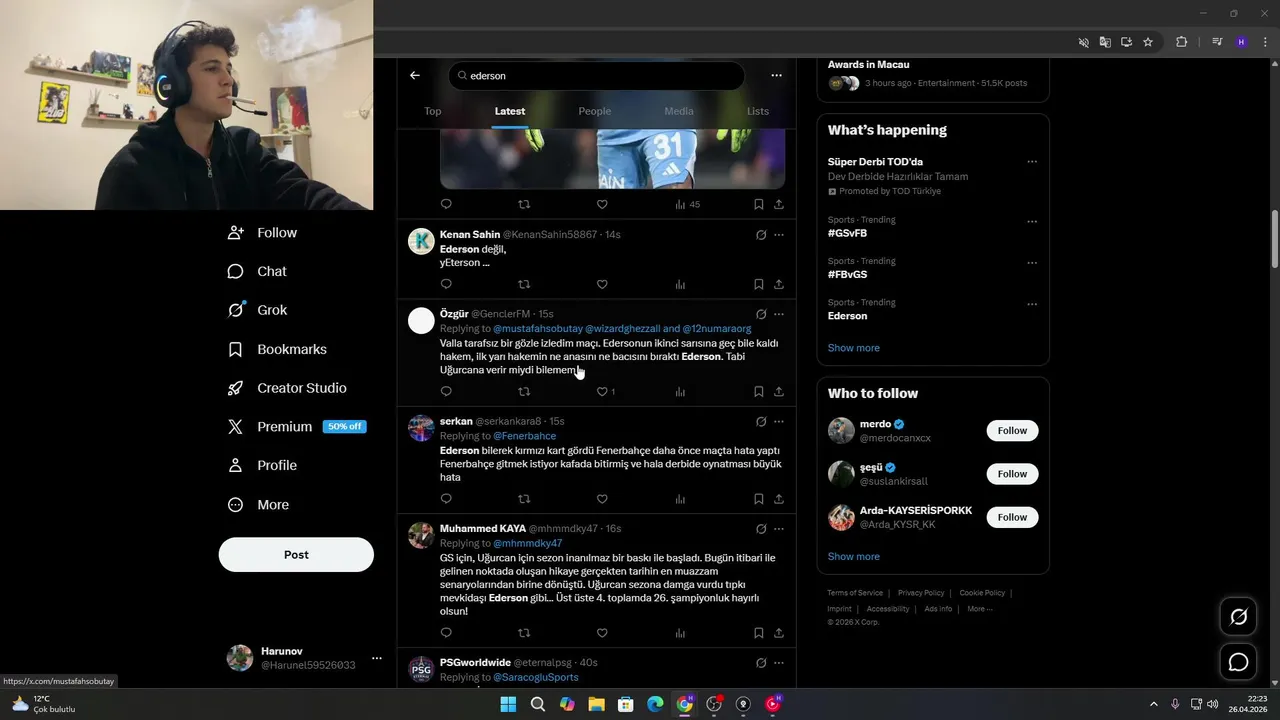Open @Fenerbahce link in serkan's reply

[x=524, y=436]
